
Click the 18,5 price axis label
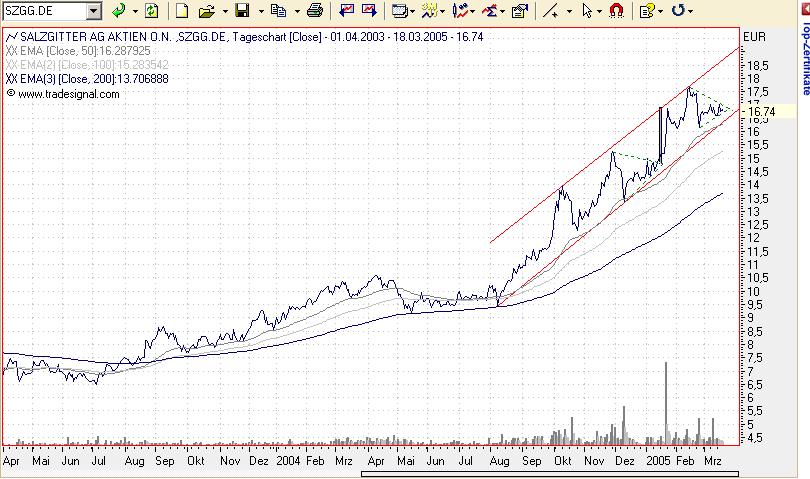coord(758,66)
